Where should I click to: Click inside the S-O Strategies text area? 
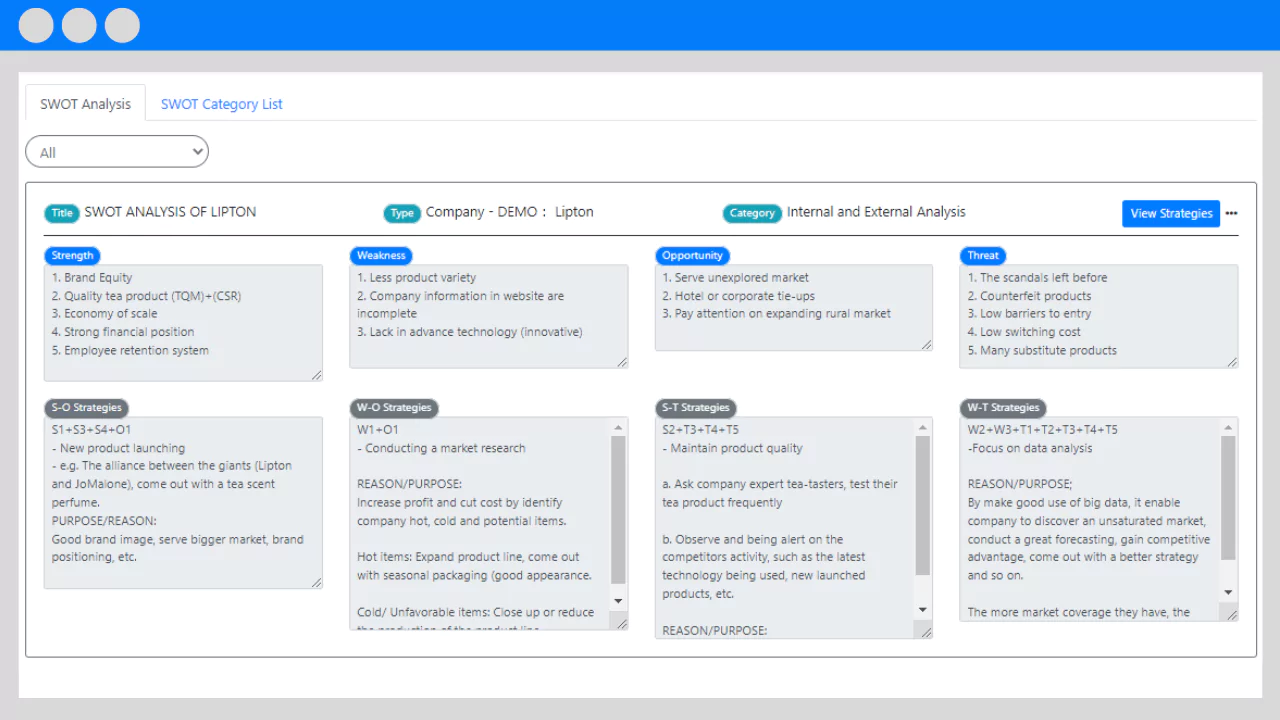(184, 503)
